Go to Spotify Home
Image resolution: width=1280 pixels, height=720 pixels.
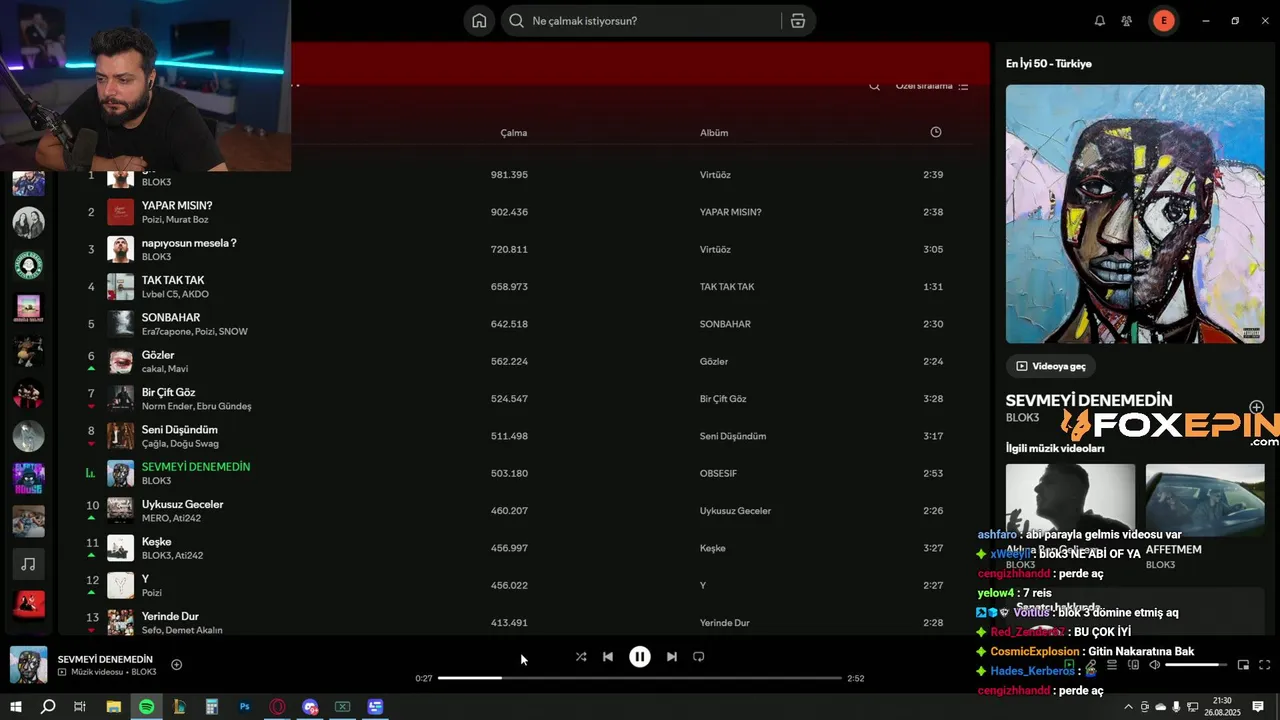pyautogui.click(x=479, y=21)
